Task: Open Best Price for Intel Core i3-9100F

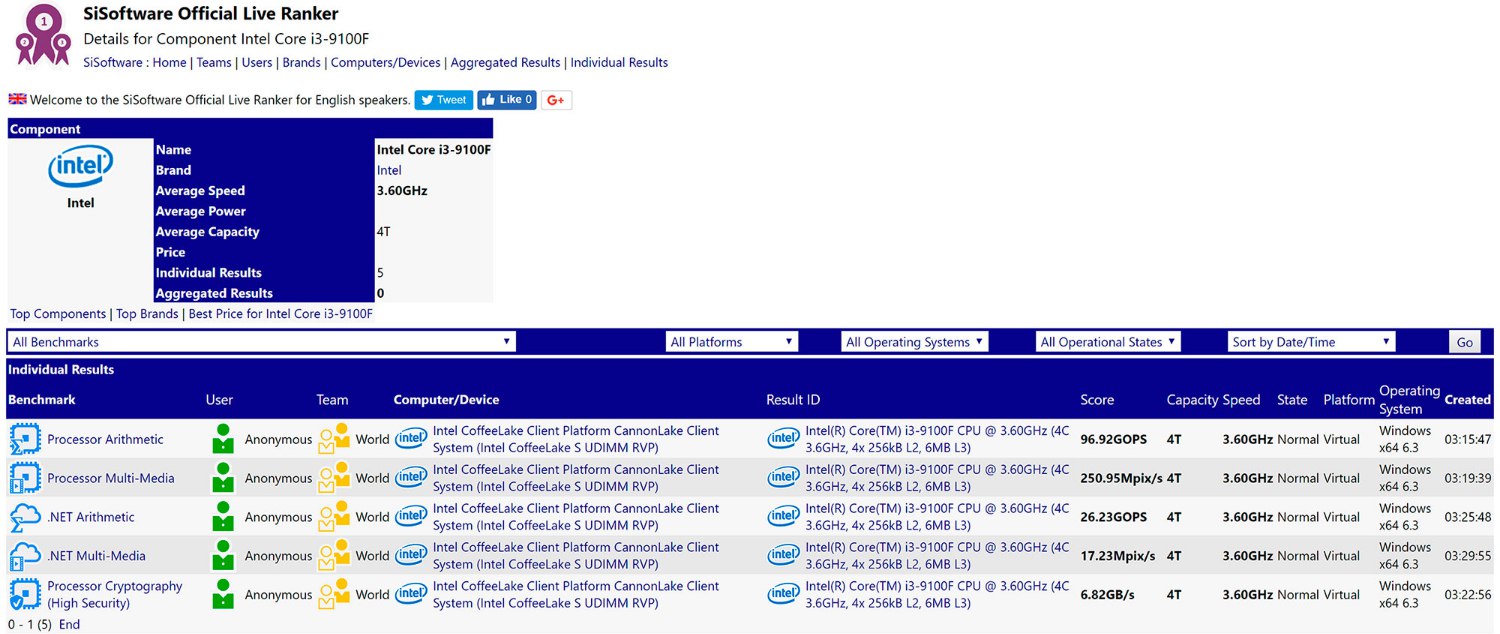Action: tap(281, 314)
